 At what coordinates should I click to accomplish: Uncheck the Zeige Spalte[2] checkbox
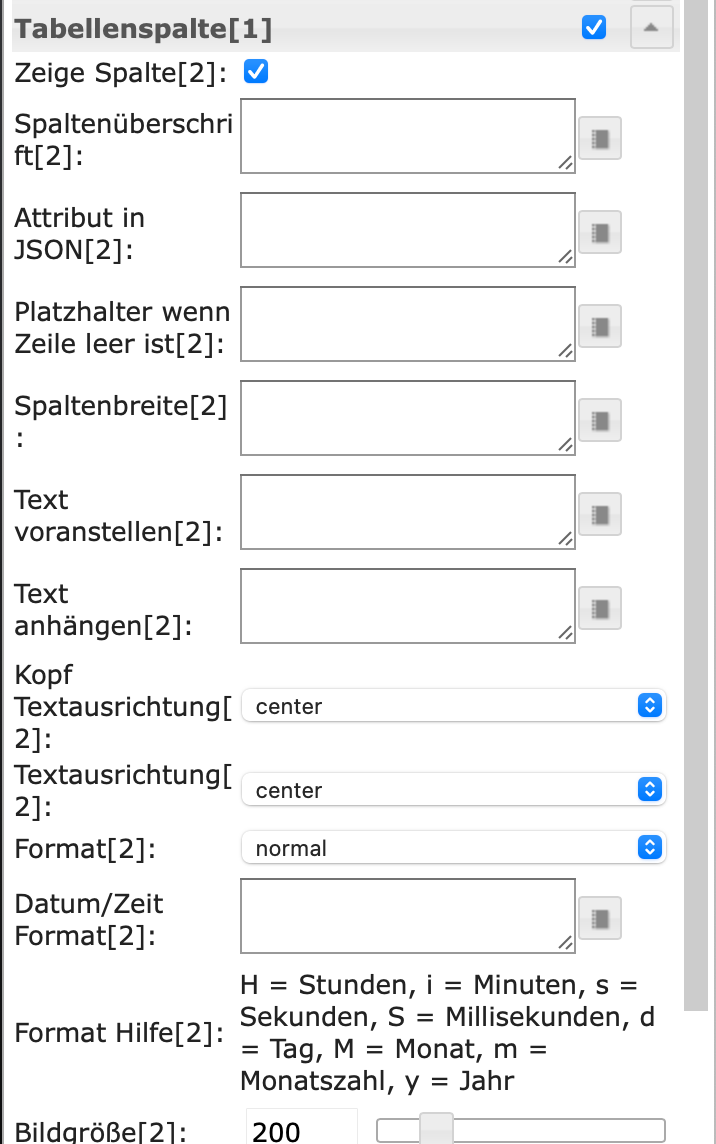(x=255, y=72)
